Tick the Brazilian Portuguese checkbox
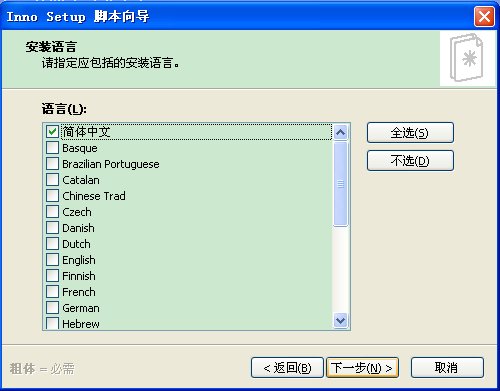The width and height of the screenshot is (500, 391). [x=52, y=164]
